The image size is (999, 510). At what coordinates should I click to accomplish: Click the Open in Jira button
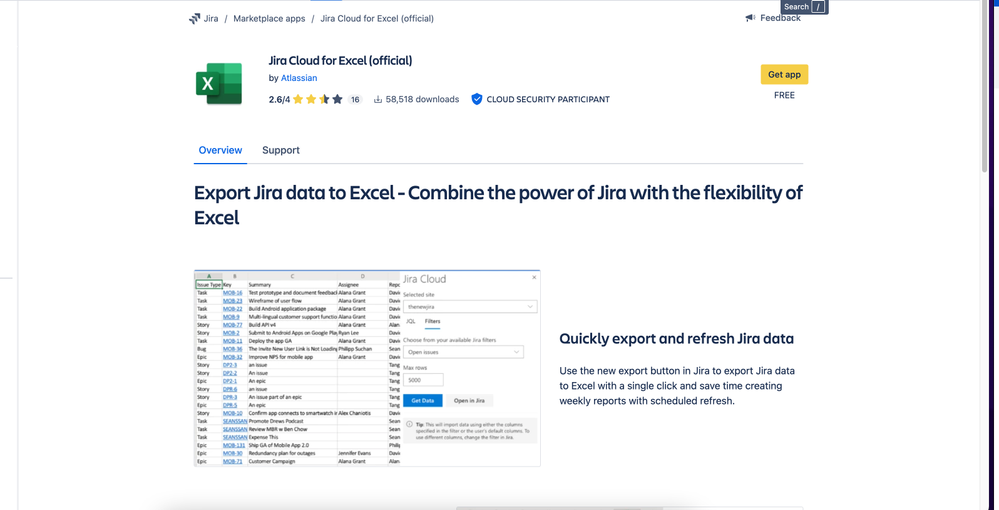tap(469, 401)
